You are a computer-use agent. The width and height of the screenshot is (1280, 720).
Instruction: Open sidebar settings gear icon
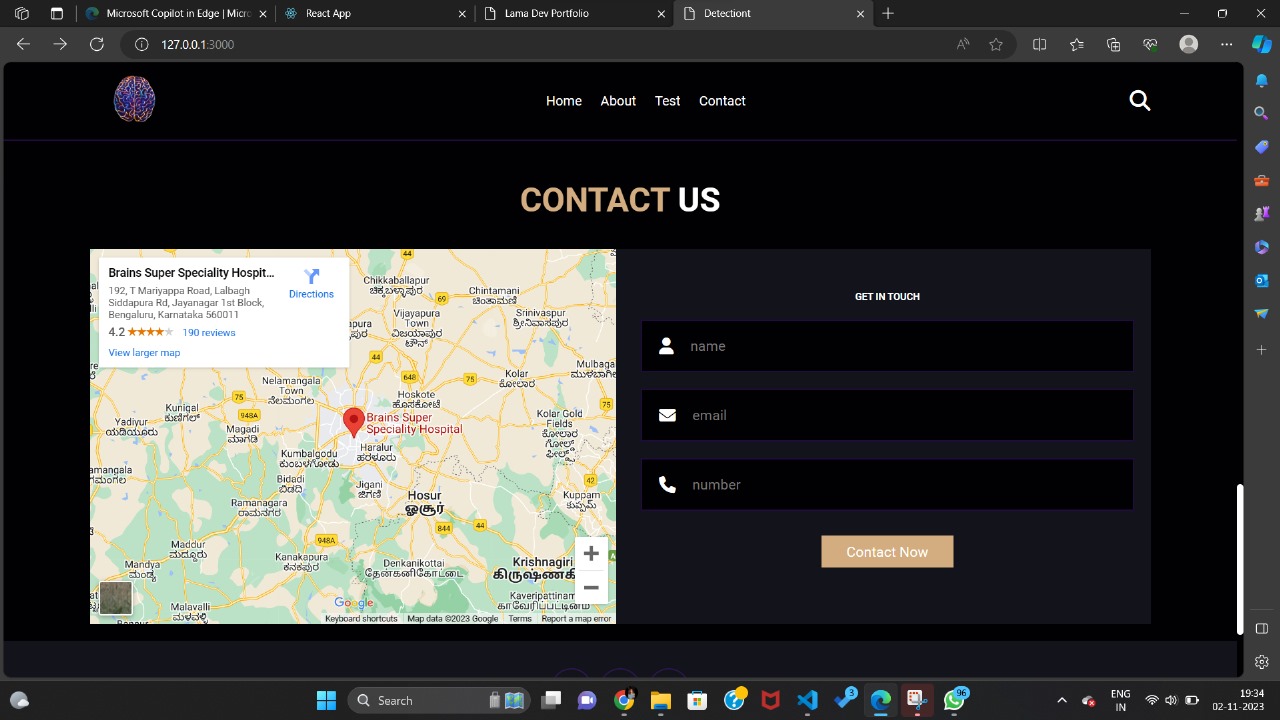click(1262, 662)
